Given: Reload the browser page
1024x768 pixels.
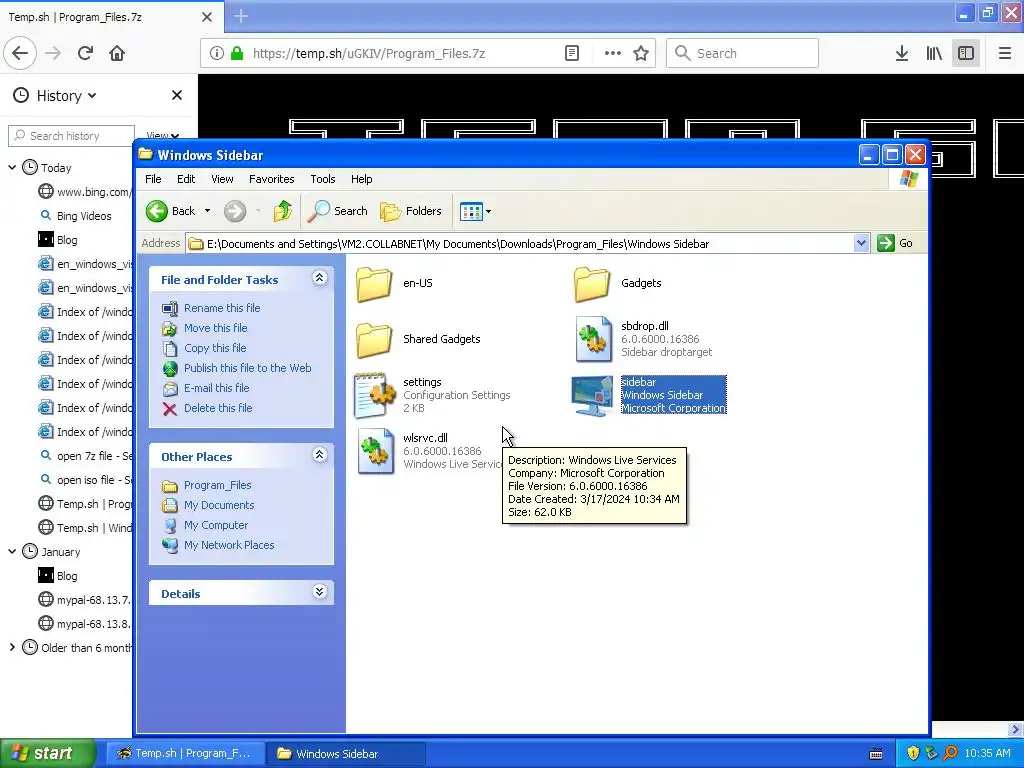Looking at the screenshot, I should [x=85, y=53].
